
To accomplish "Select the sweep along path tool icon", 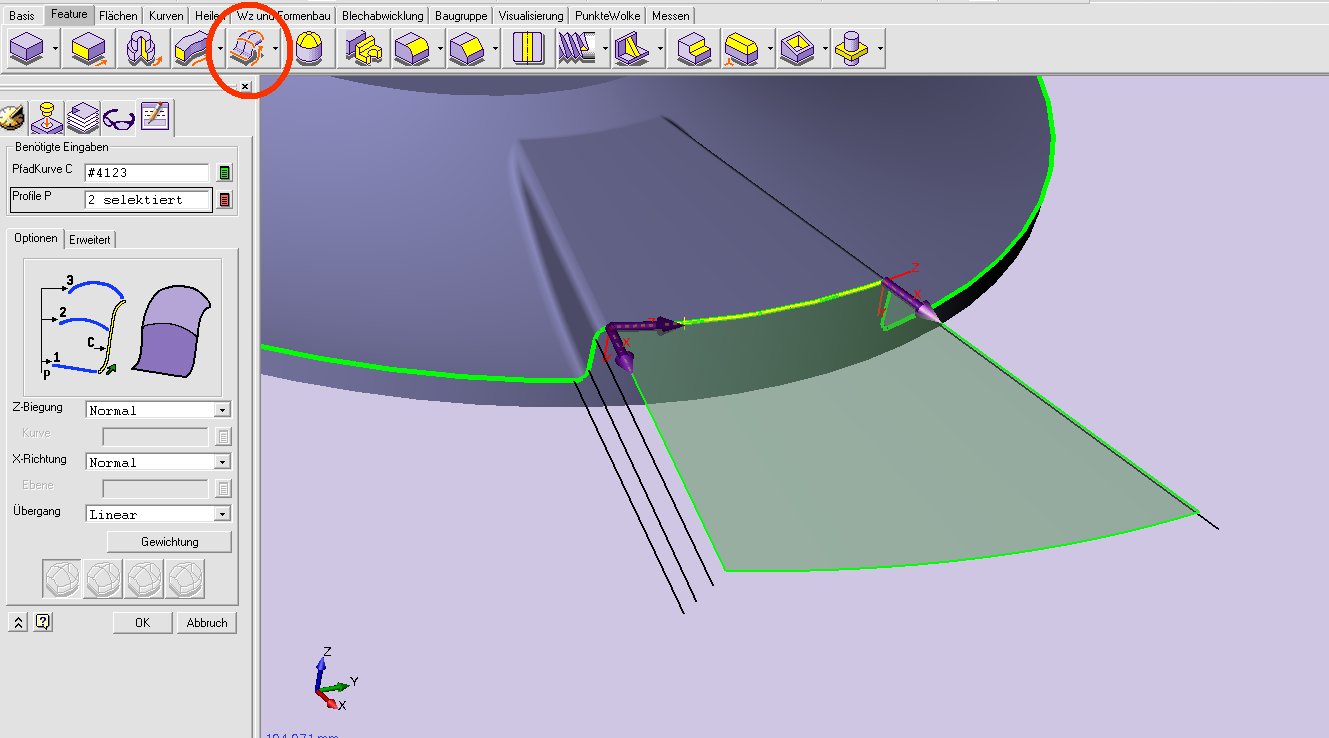I will pyautogui.click(x=192, y=48).
